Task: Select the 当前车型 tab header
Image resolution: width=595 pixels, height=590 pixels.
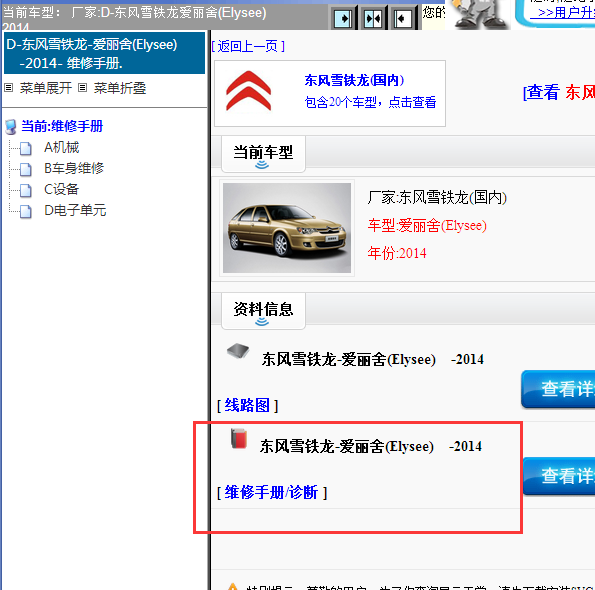Action: 263,154
